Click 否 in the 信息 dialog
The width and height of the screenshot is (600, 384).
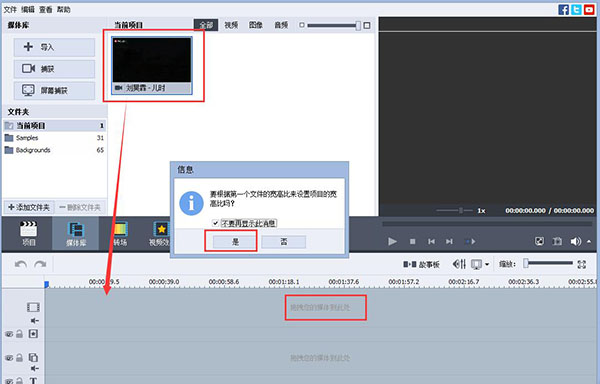click(284, 242)
